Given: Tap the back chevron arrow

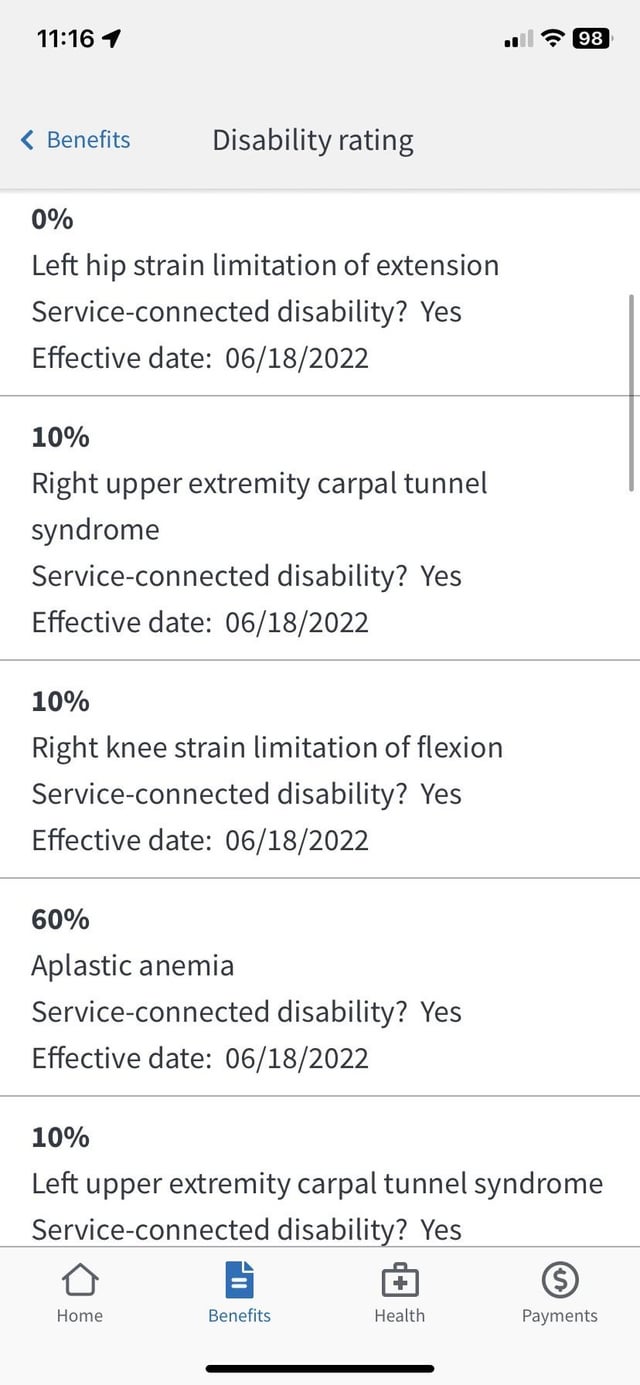Looking at the screenshot, I should [28, 140].
